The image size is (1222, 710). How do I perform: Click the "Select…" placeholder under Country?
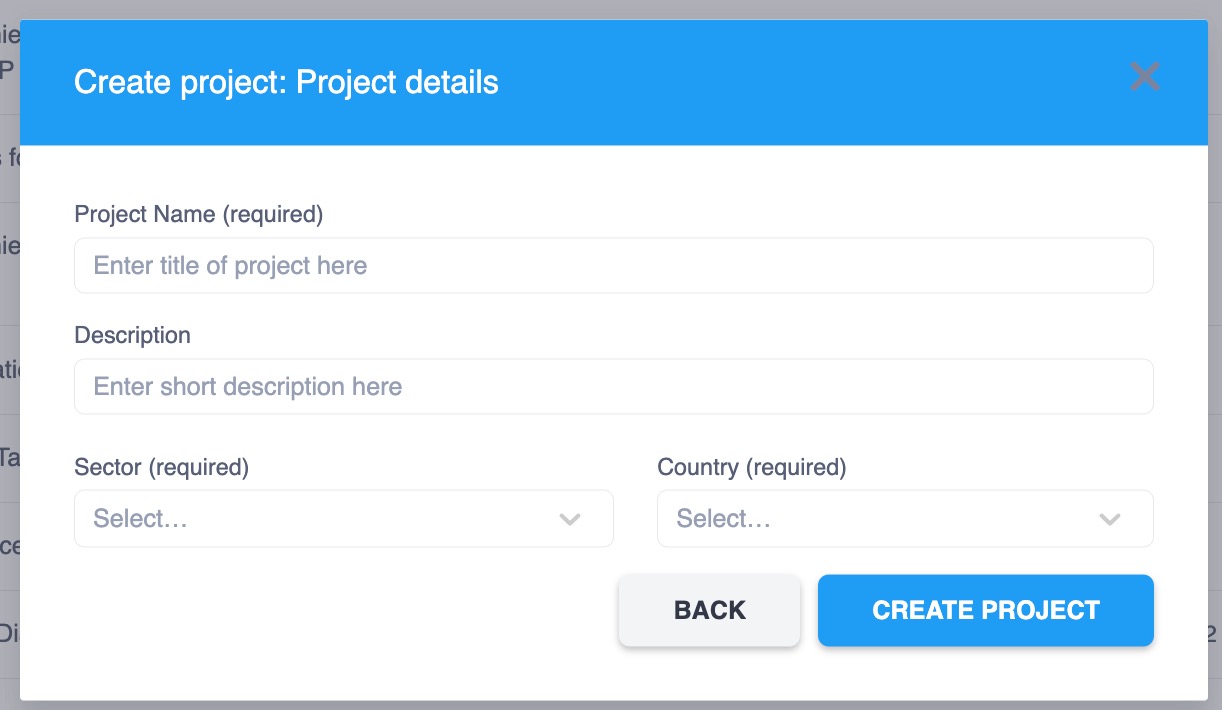pyautogui.click(x=724, y=519)
